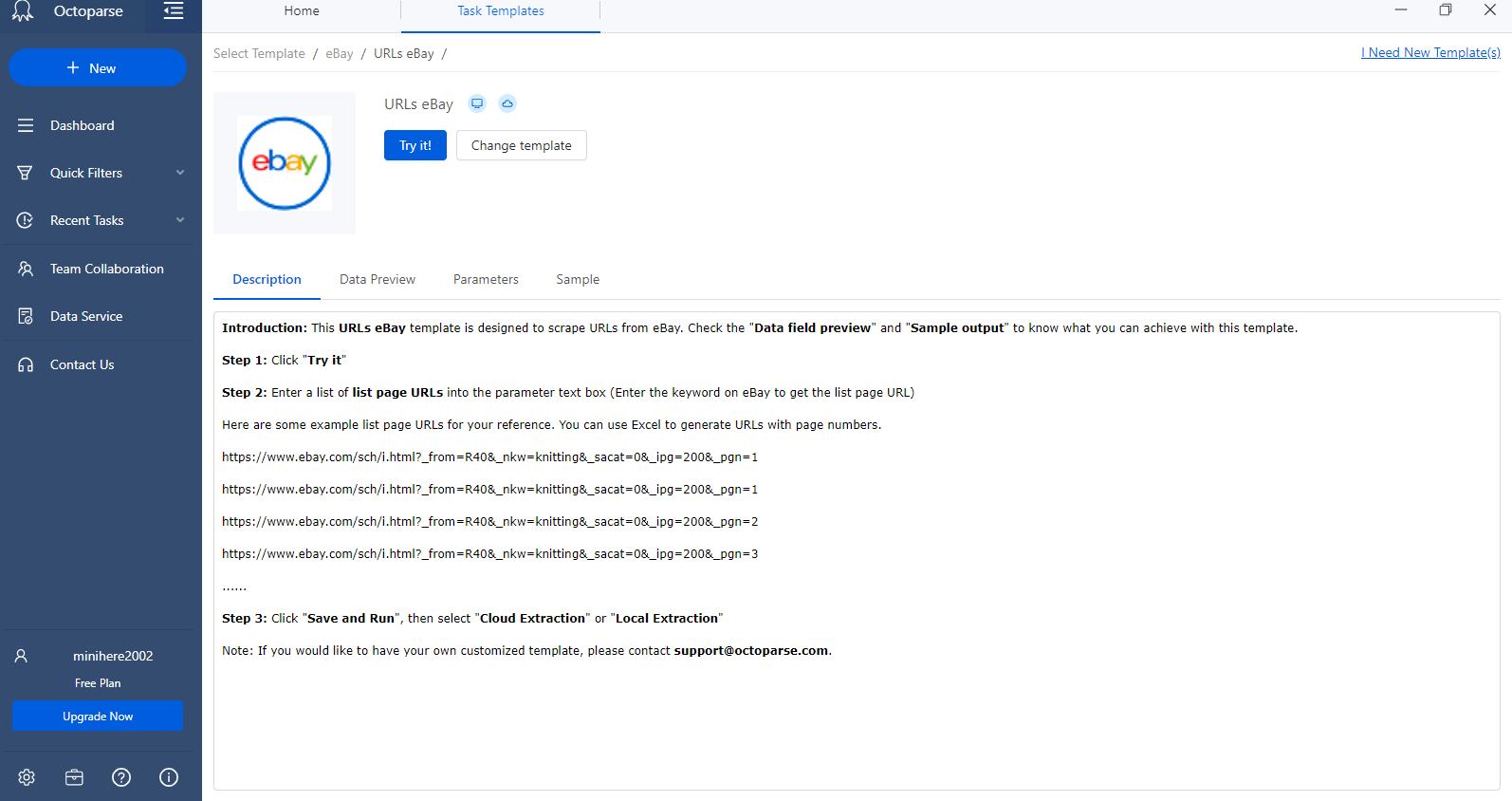Expand the Quick Filters chevron

point(180,173)
